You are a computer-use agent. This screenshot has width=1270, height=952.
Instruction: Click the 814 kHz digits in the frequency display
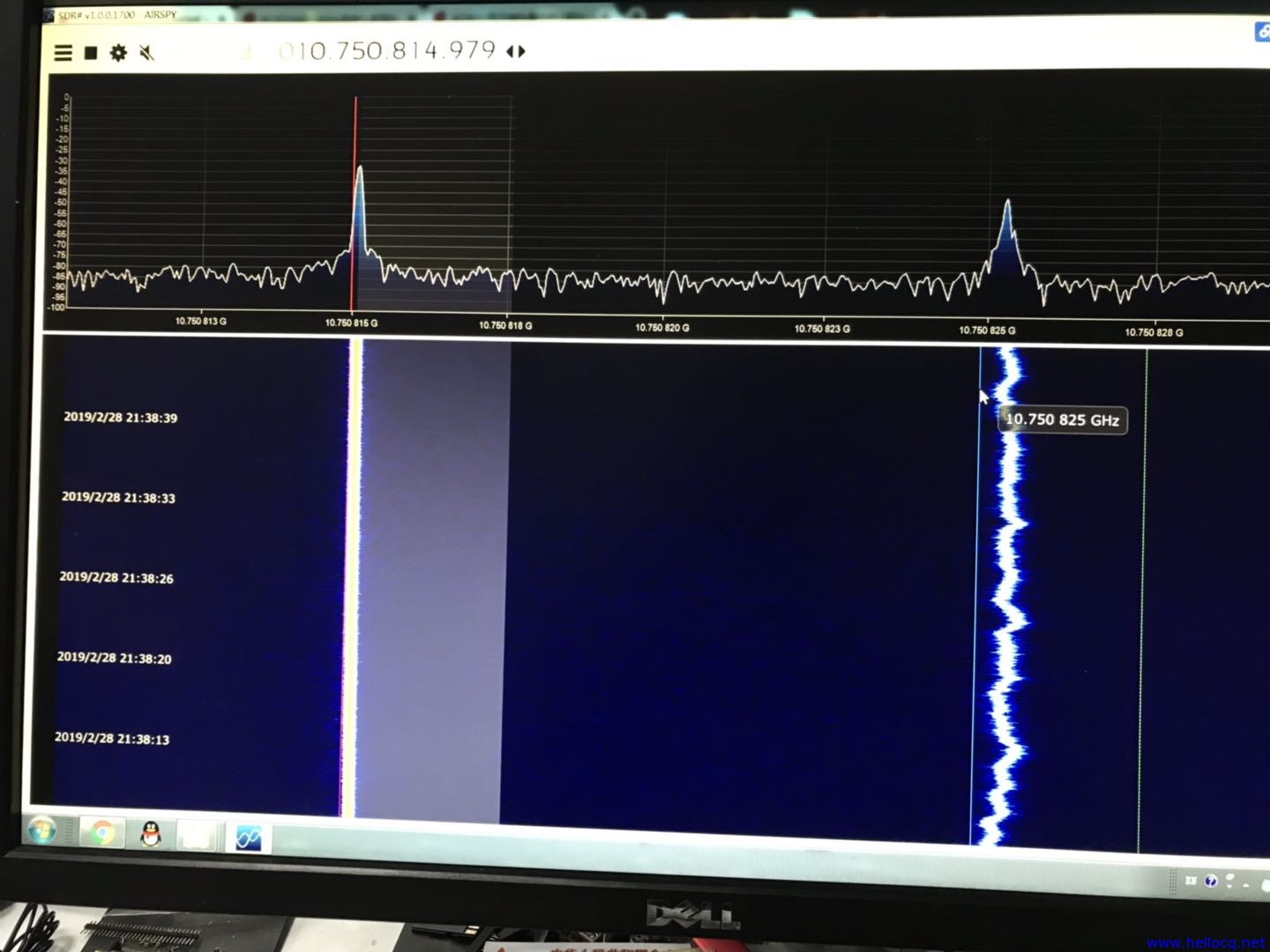pos(415,50)
